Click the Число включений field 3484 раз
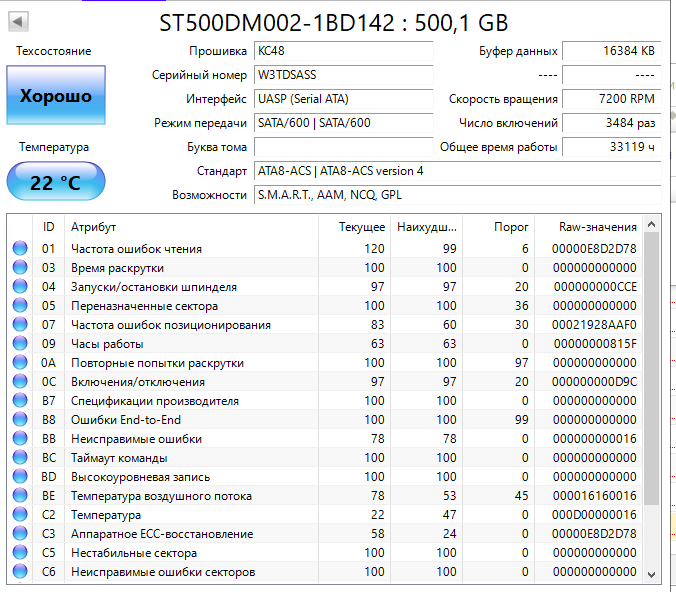Viewport: 676px width, 592px height. point(612,123)
